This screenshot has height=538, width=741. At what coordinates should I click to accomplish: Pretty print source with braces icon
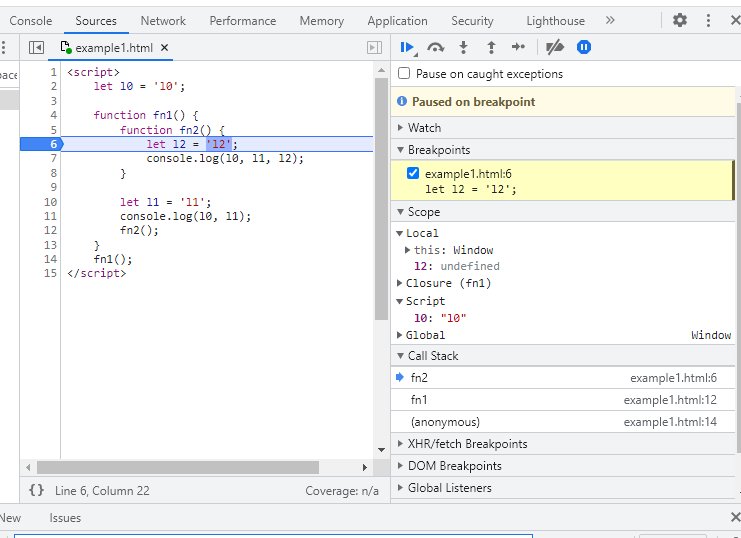(x=36, y=490)
